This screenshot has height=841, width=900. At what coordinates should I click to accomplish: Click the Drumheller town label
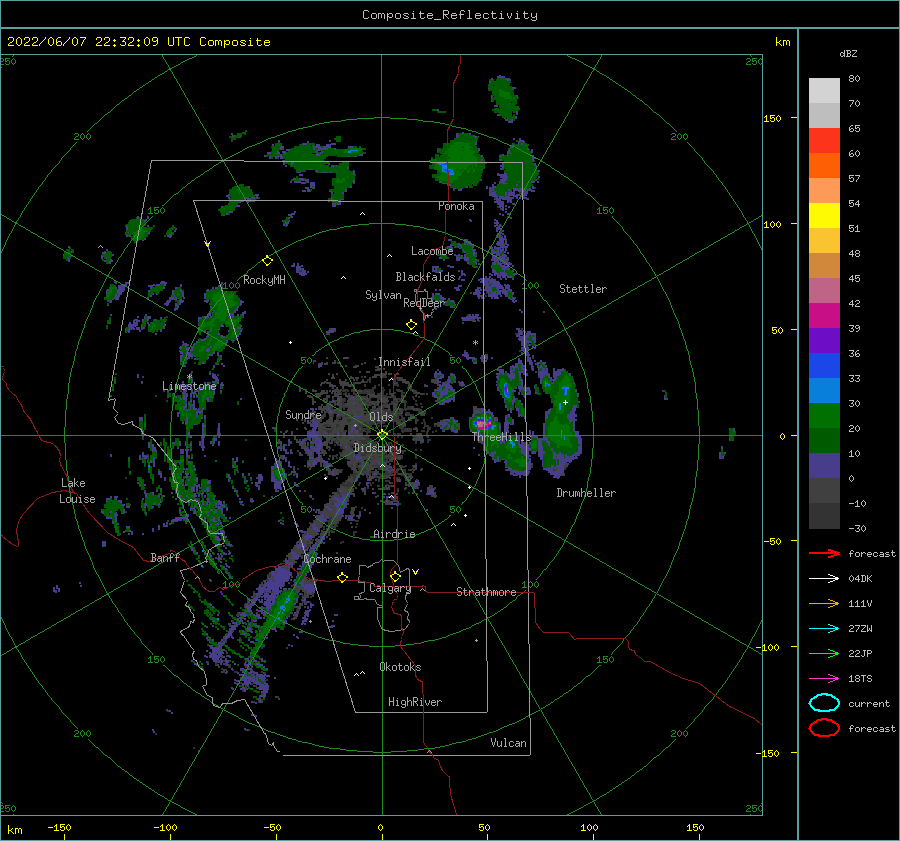[x=586, y=493]
